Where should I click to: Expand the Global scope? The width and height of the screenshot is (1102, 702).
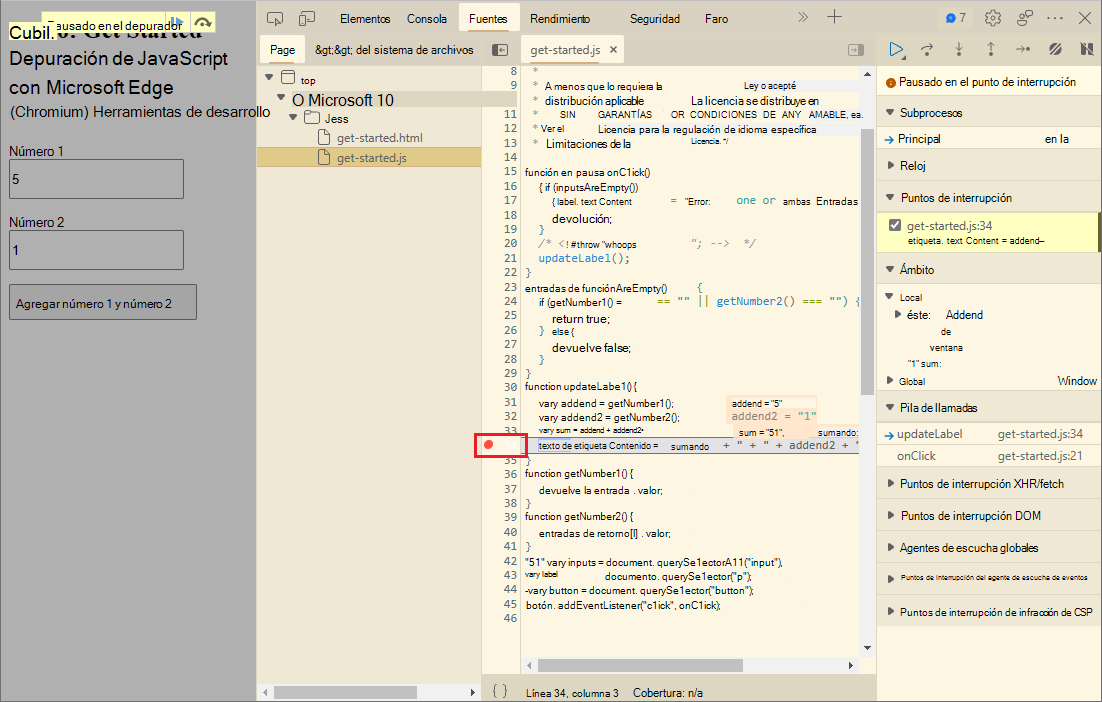tap(890, 381)
